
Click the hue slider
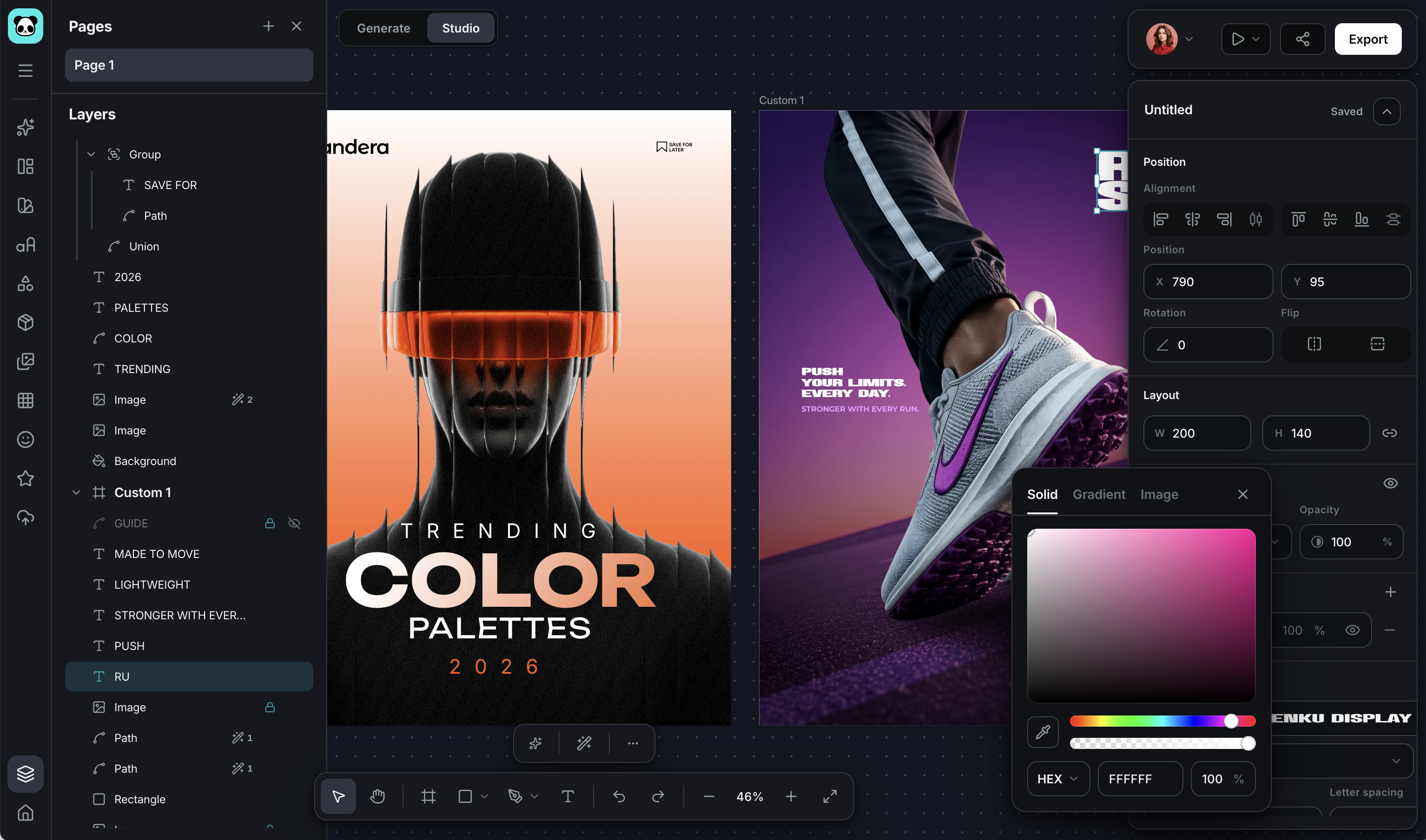(1163, 721)
